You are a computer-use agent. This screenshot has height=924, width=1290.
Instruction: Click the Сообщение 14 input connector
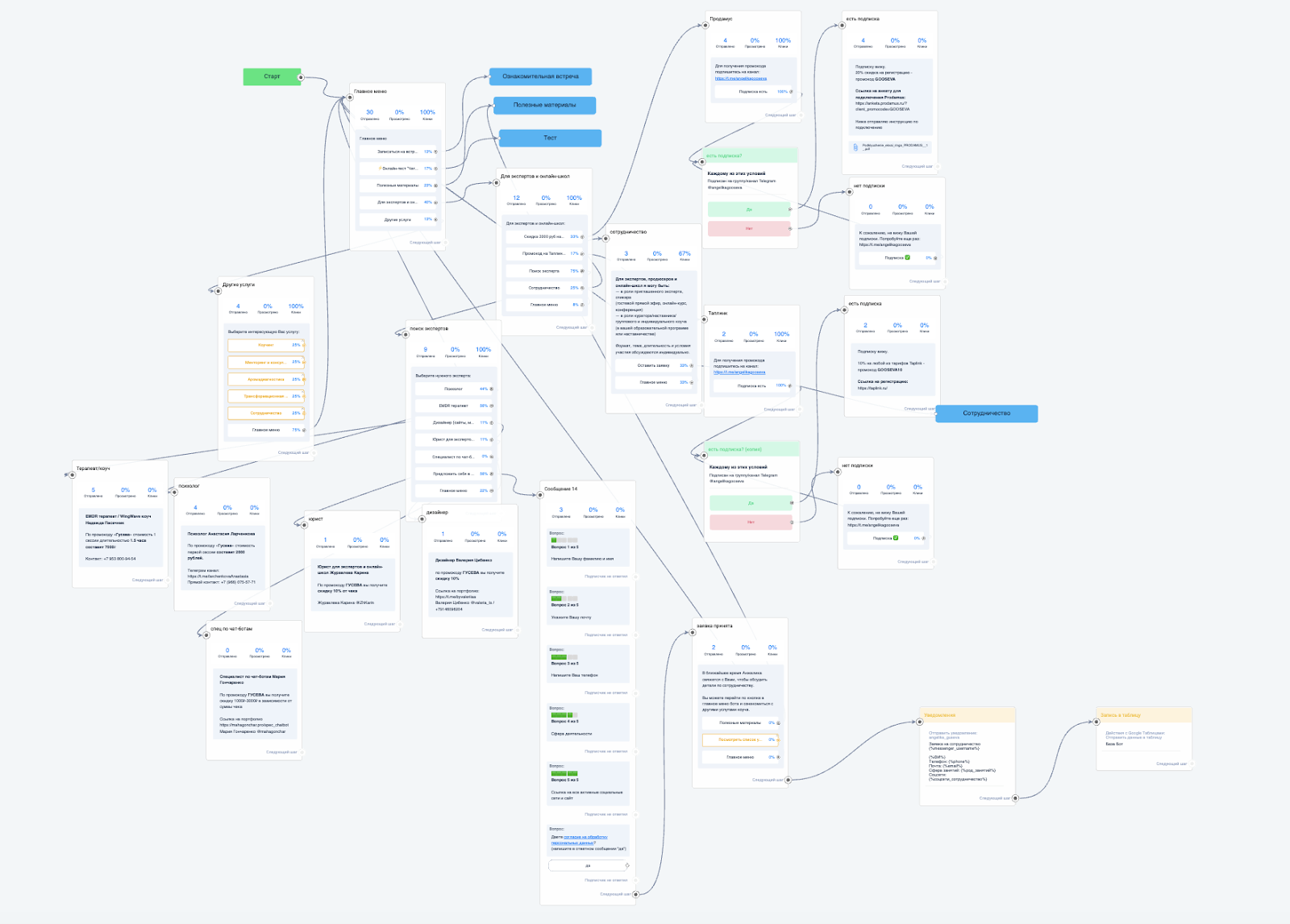click(541, 495)
